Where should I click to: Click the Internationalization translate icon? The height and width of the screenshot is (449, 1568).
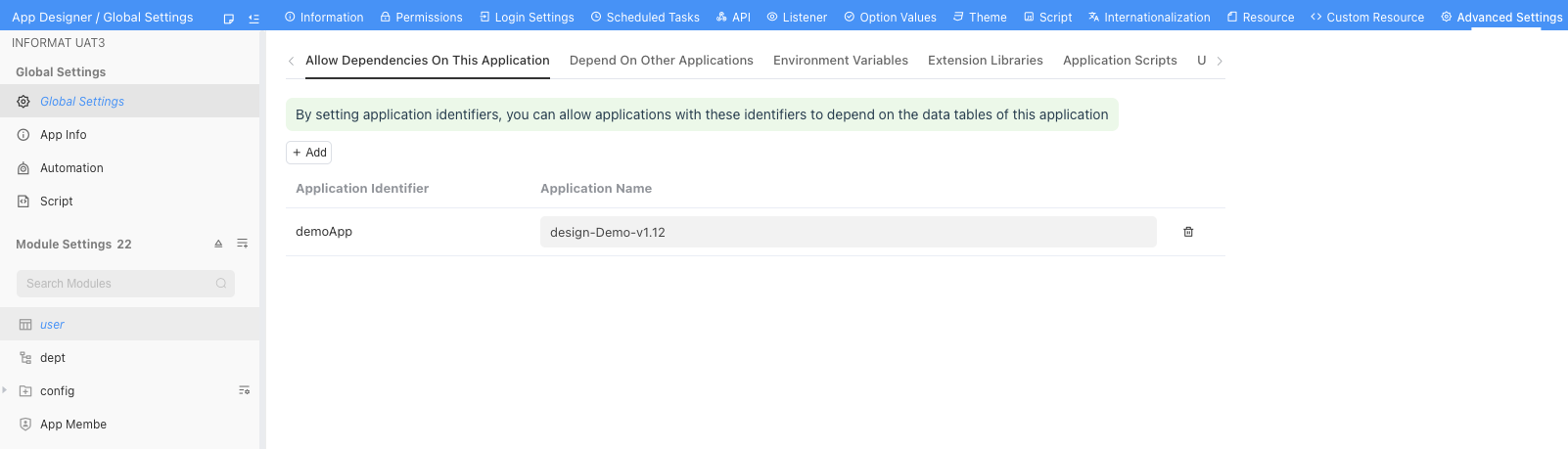[1094, 17]
